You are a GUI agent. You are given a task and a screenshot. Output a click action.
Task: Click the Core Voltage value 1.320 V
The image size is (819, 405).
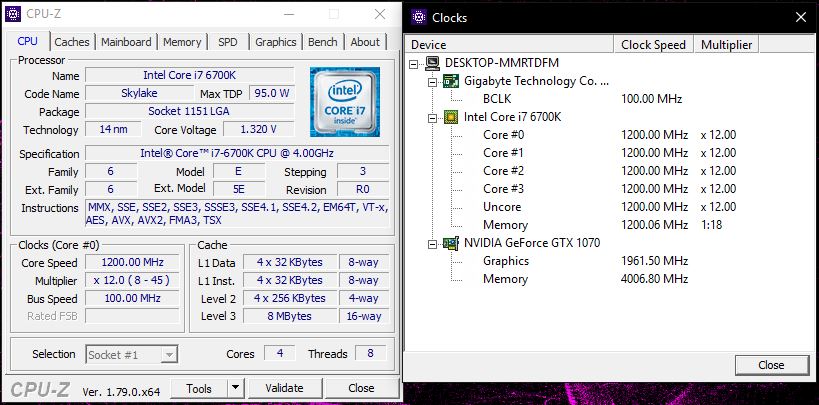tap(259, 130)
